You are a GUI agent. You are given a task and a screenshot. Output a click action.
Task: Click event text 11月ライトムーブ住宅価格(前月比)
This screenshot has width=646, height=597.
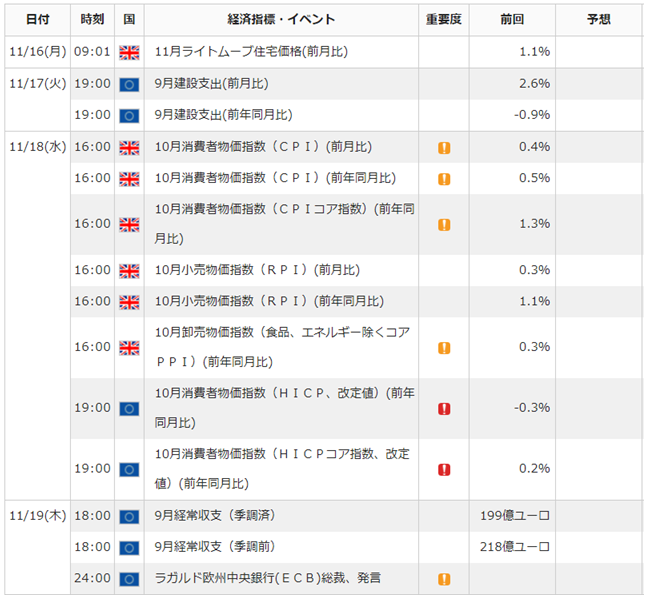pos(251,52)
